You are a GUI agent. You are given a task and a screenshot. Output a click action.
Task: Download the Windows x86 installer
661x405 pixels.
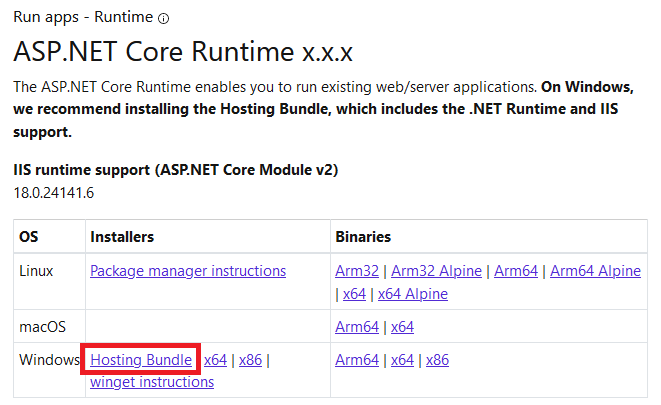pos(250,360)
